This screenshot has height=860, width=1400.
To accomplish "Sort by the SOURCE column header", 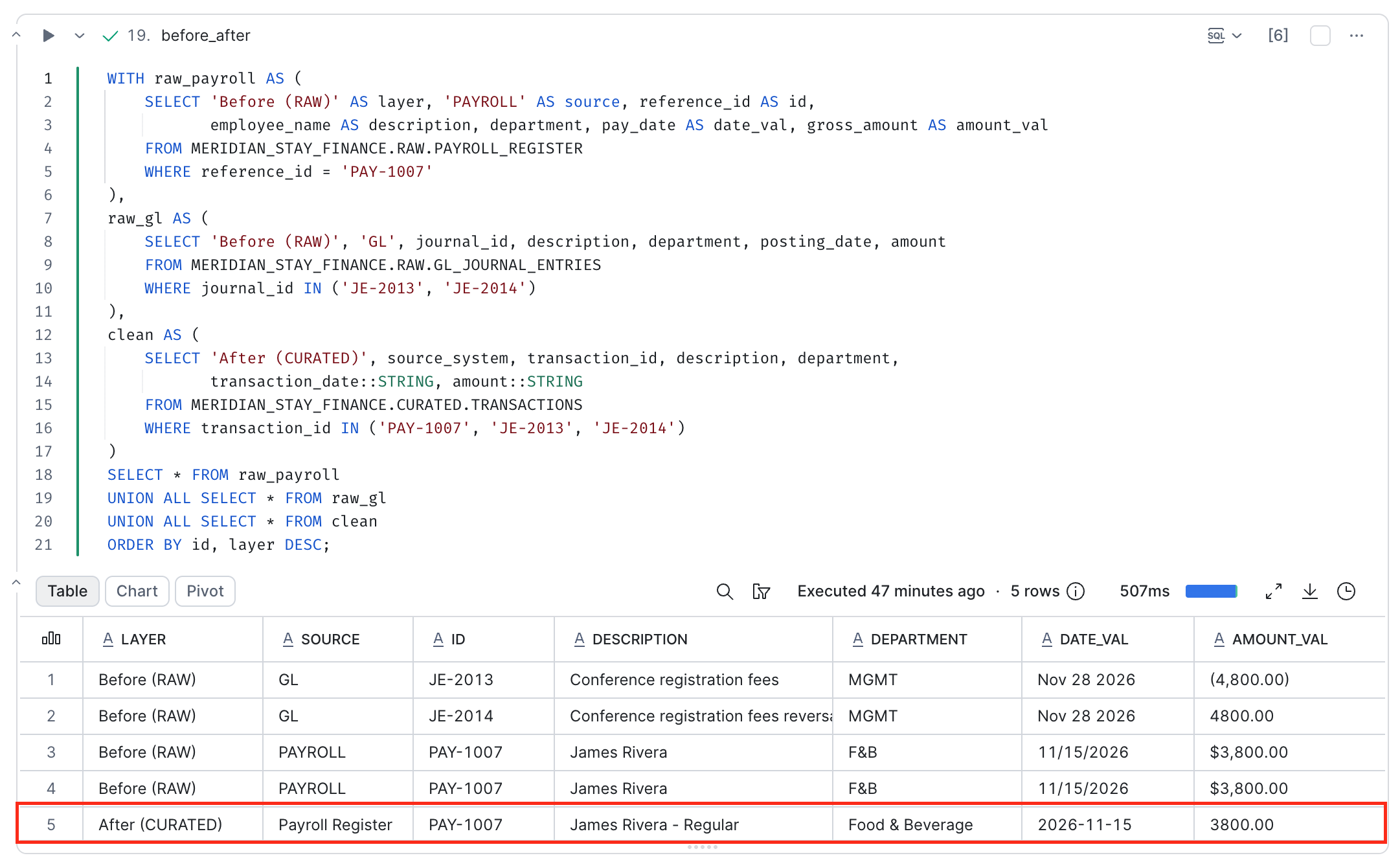I will (x=338, y=639).
